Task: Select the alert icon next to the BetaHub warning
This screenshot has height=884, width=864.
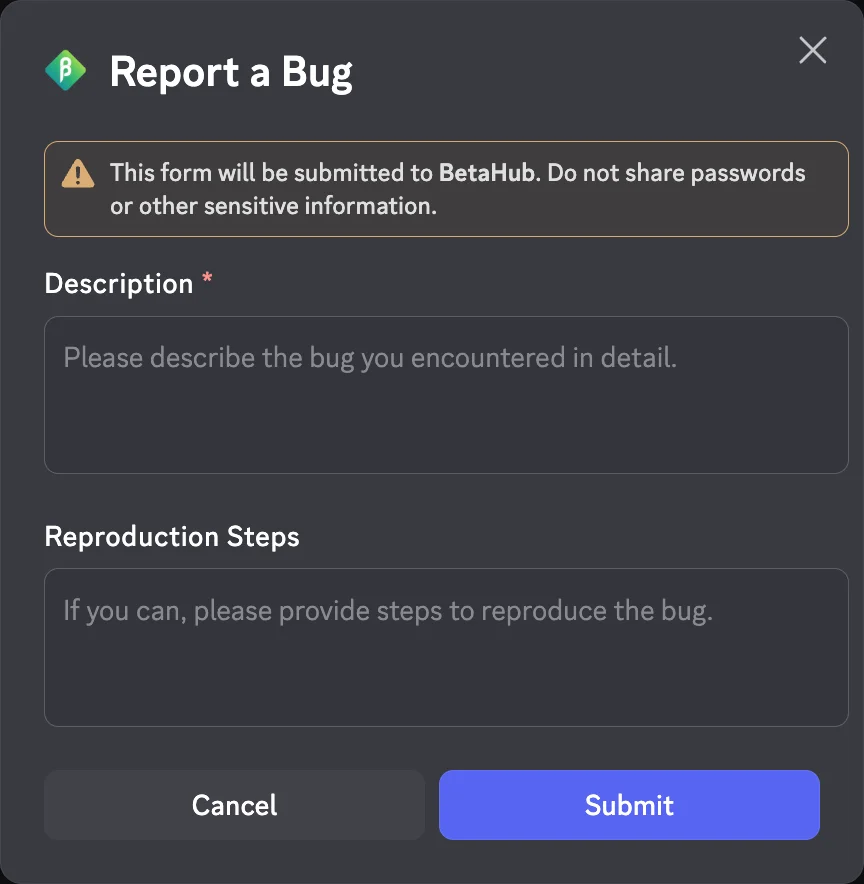Action: tap(78, 172)
